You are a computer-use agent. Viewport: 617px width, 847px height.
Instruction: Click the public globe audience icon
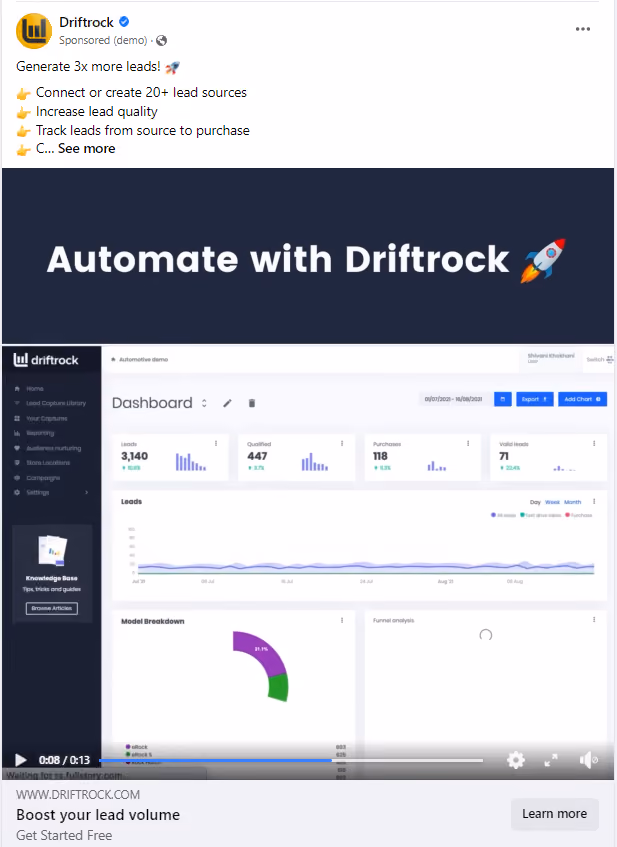point(162,41)
